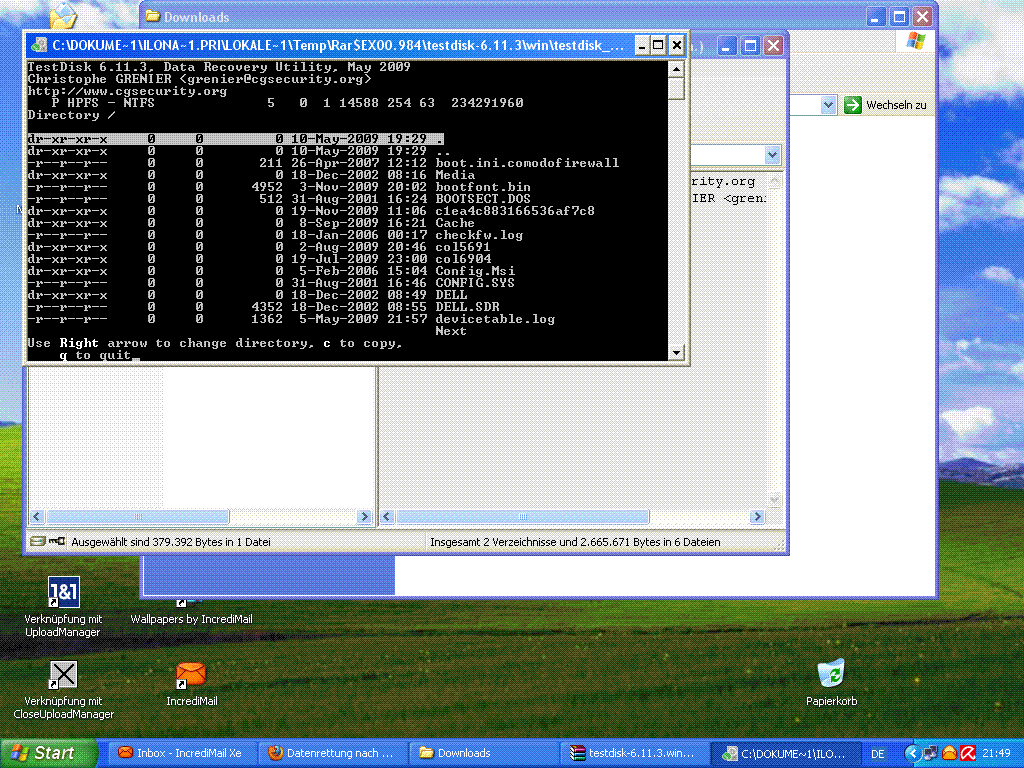Close the WinRAR archive window behind console
This screenshot has width=1024, height=768.
[773, 46]
